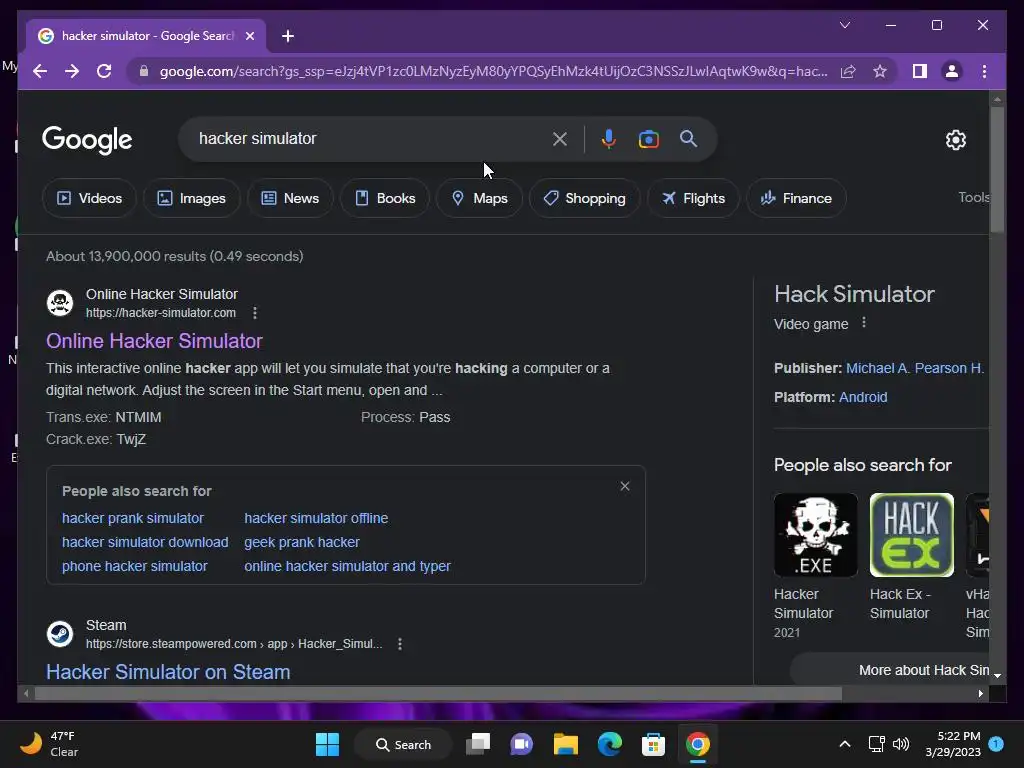Expand the tab search chevron
The width and height of the screenshot is (1024, 768).
pyautogui.click(x=844, y=25)
